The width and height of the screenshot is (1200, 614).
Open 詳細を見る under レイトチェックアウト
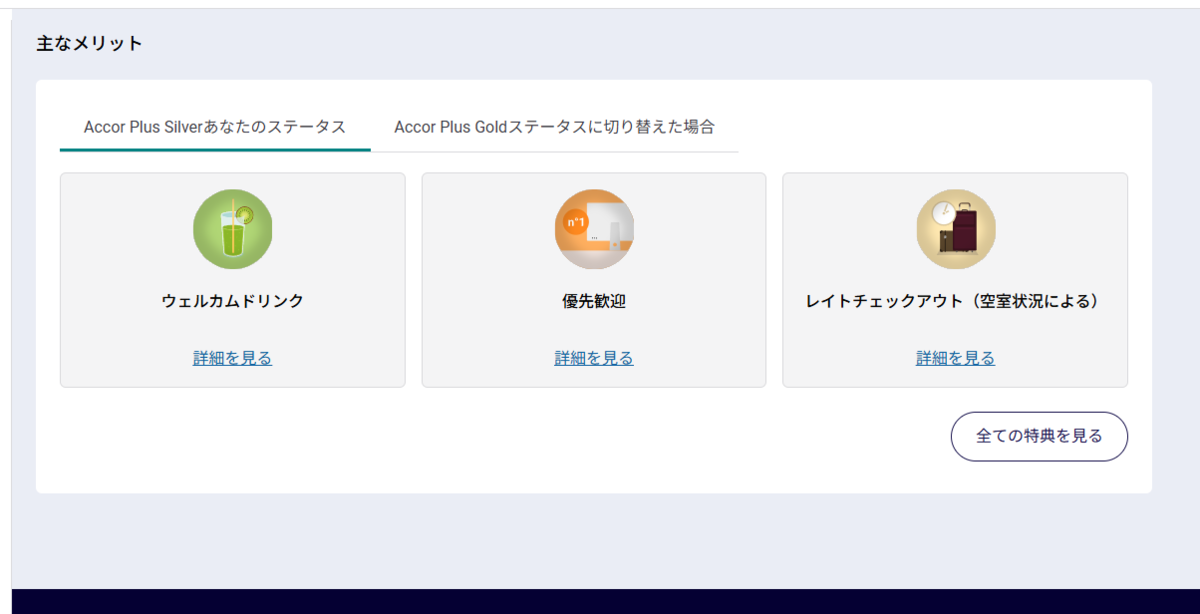tap(955, 358)
